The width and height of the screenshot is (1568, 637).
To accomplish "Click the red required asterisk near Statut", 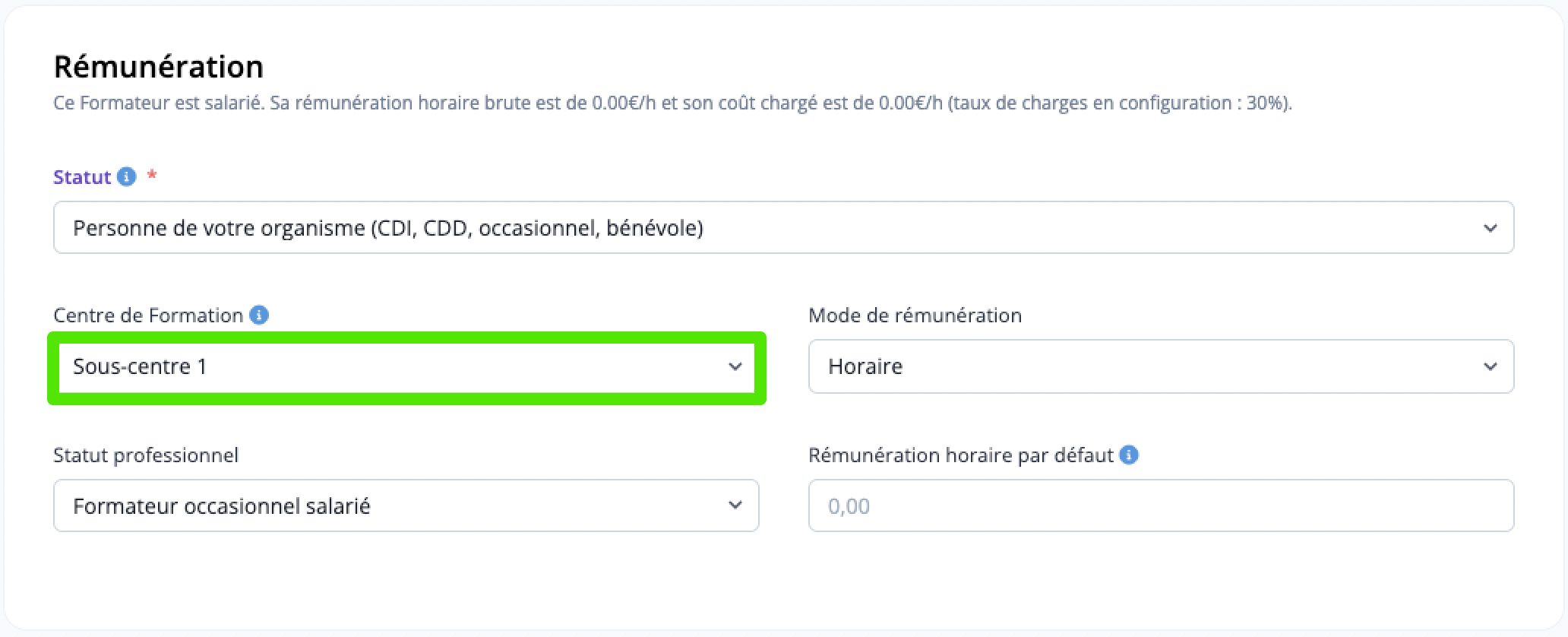I will click(x=152, y=175).
